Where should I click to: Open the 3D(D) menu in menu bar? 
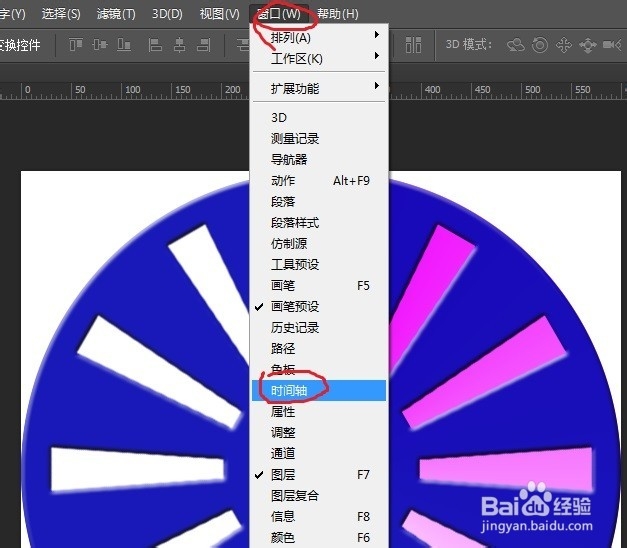click(167, 14)
